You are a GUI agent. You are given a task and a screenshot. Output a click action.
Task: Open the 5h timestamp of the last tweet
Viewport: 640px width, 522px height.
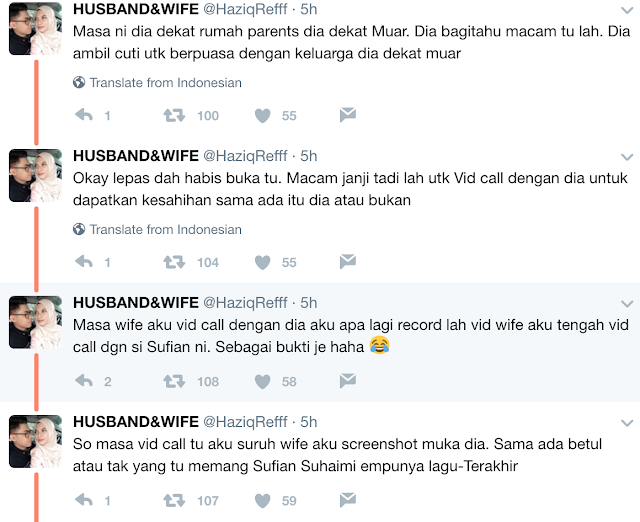pyautogui.click(x=309, y=422)
